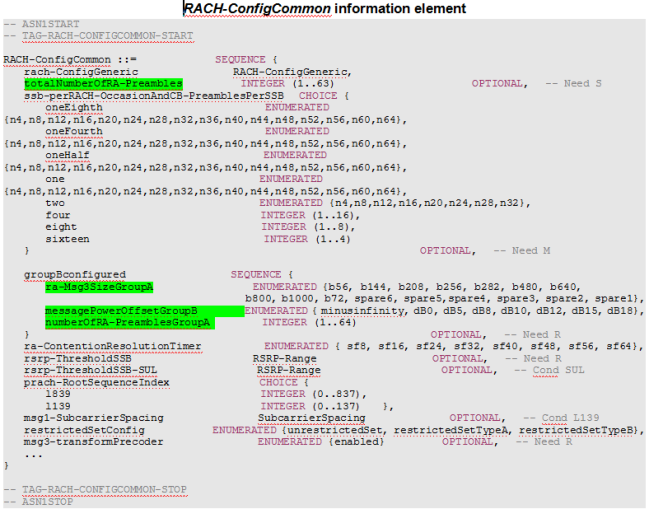Screen dimensions: 650x510
Task: Select 'ssb-perRACH-OccasionAndCB-PreamblesPerSSB' field name
Action: [154, 96]
